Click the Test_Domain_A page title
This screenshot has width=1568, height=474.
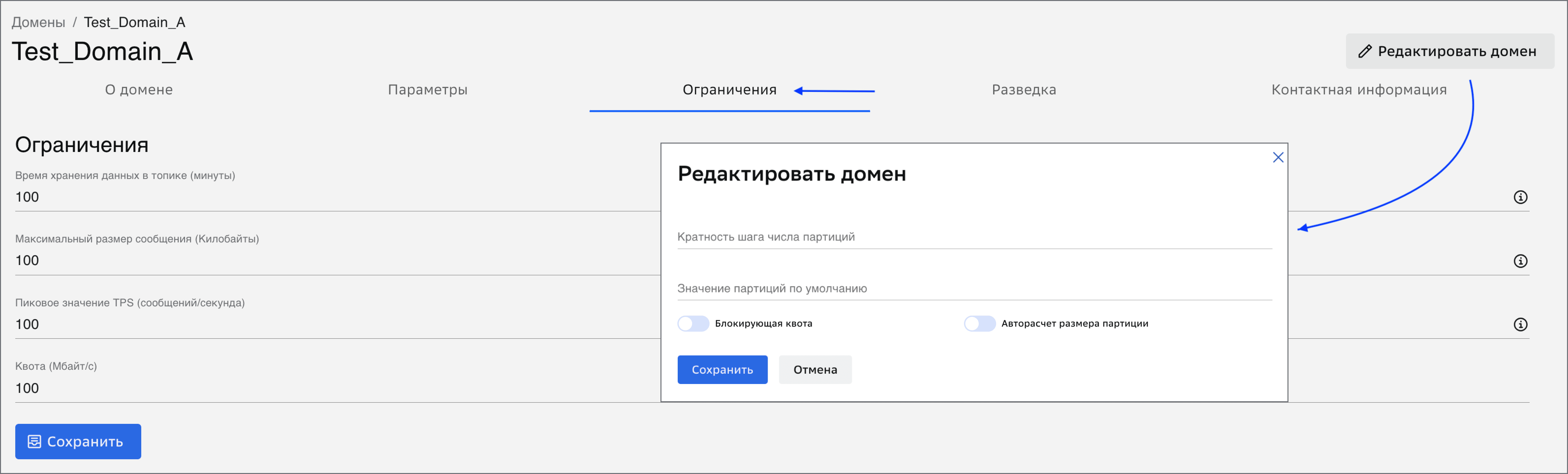[x=102, y=52]
